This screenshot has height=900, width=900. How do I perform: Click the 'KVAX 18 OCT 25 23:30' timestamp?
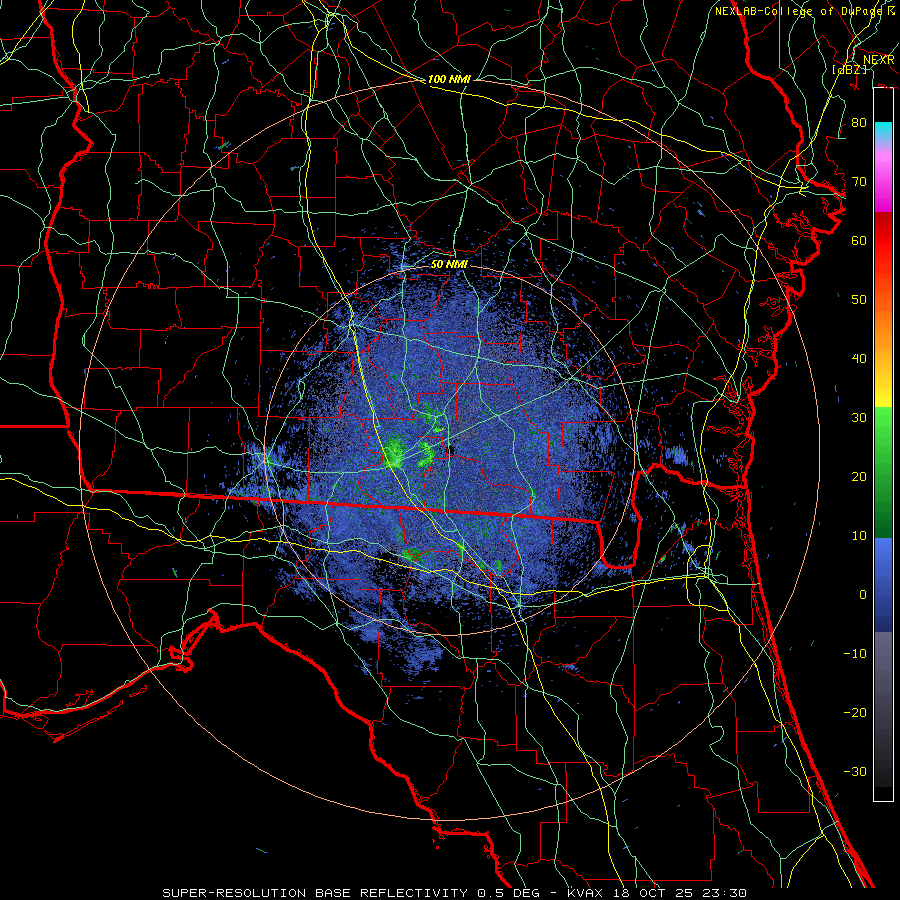coord(657,893)
